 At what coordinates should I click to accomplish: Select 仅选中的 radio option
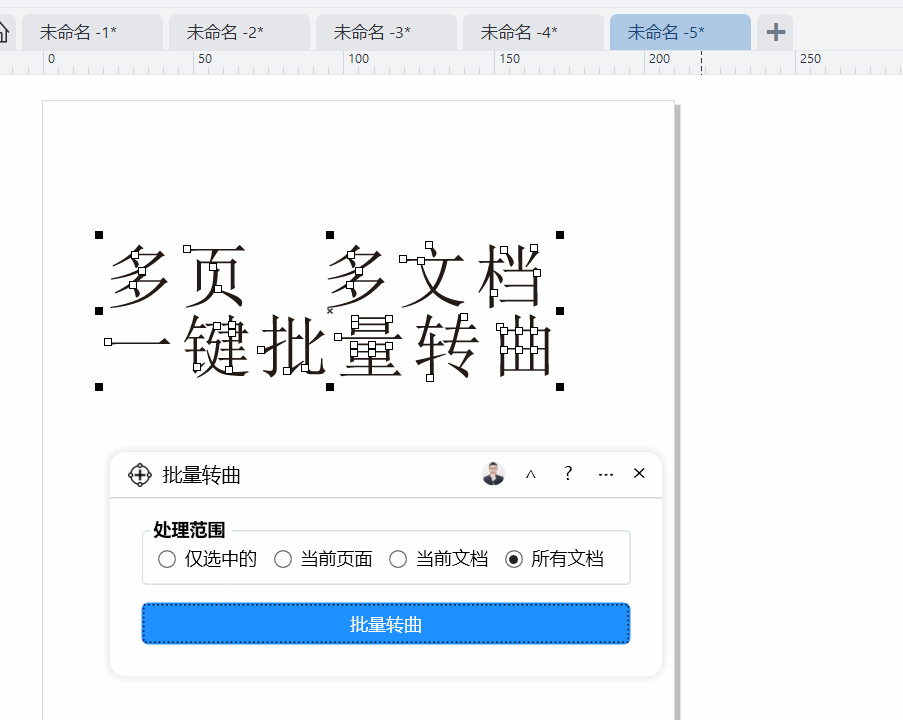167,559
